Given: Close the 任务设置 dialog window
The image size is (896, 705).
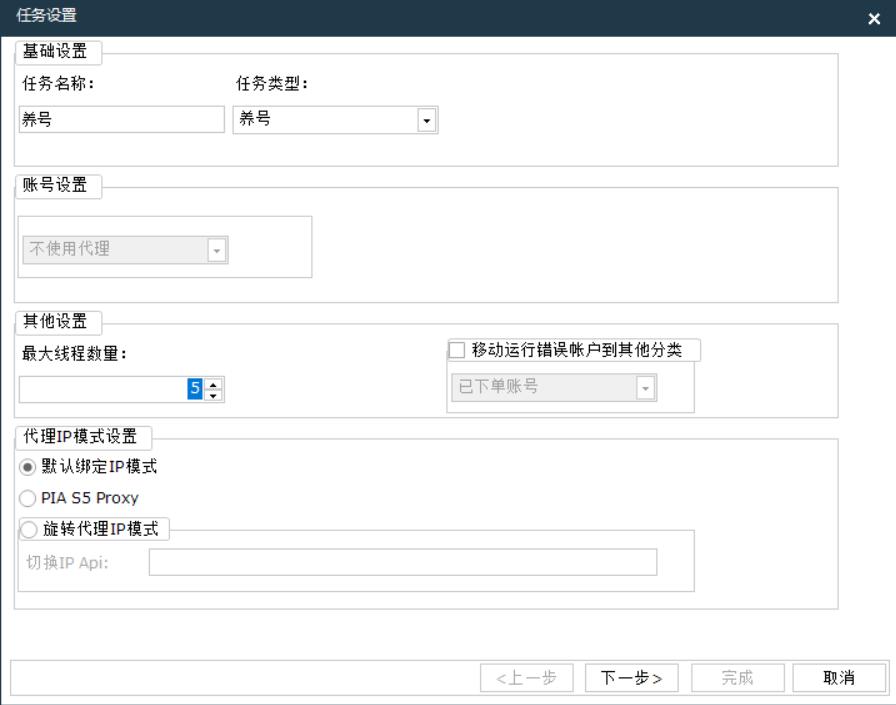Looking at the screenshot, I should click(874, 19).
